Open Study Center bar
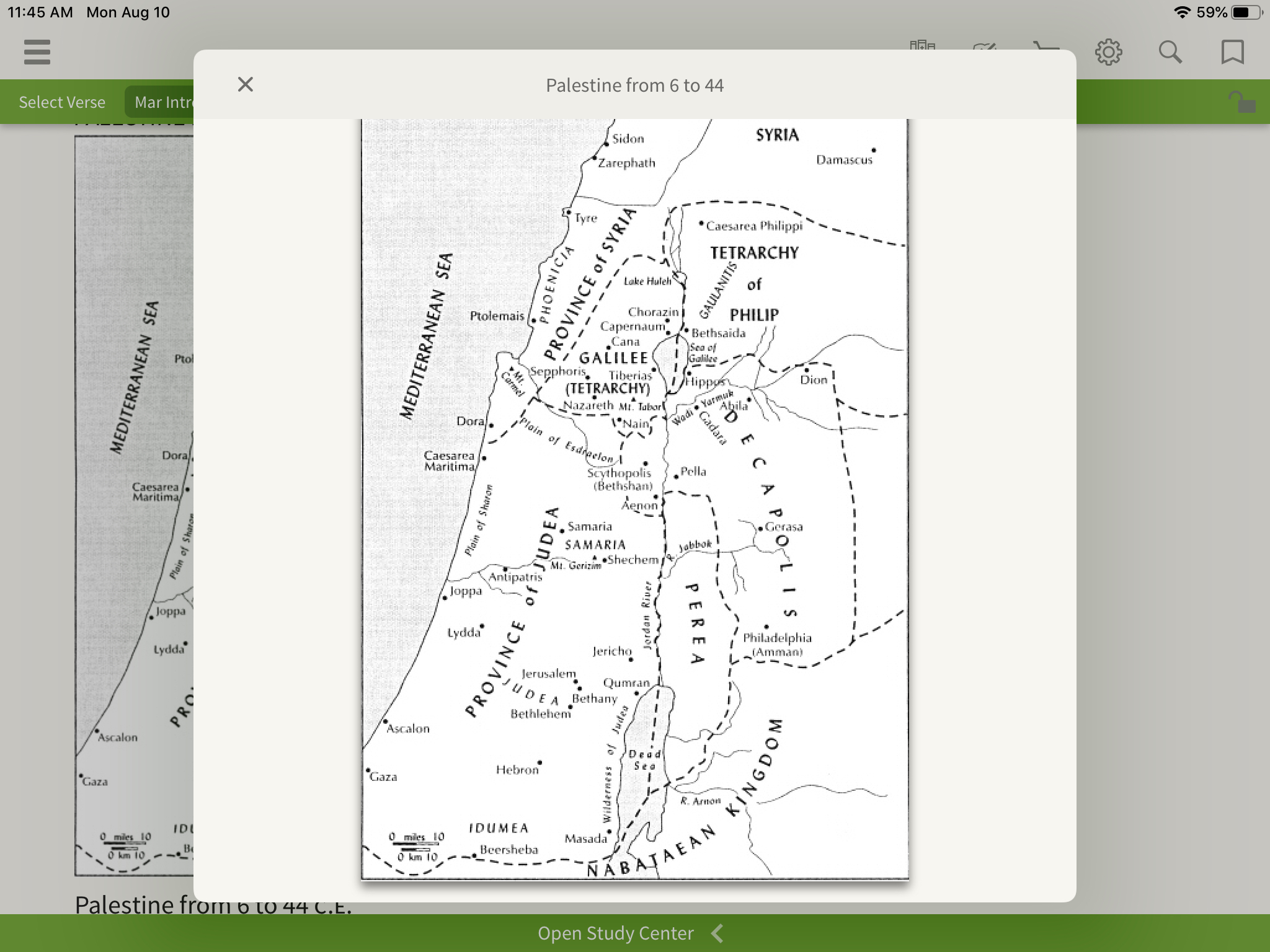The height and width of the screenshot is (952, 1270). click(635, 933)
